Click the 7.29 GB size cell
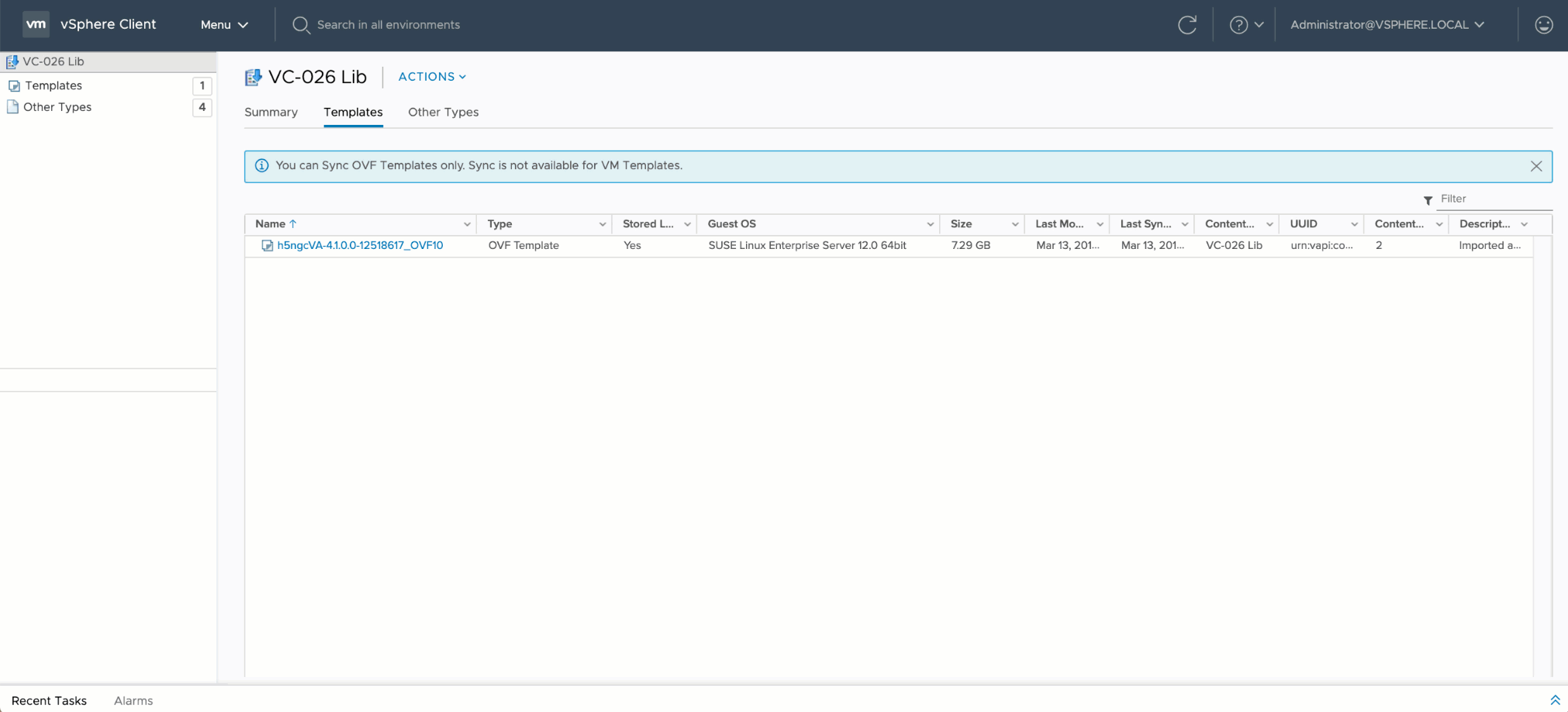 tap(971, 245)
